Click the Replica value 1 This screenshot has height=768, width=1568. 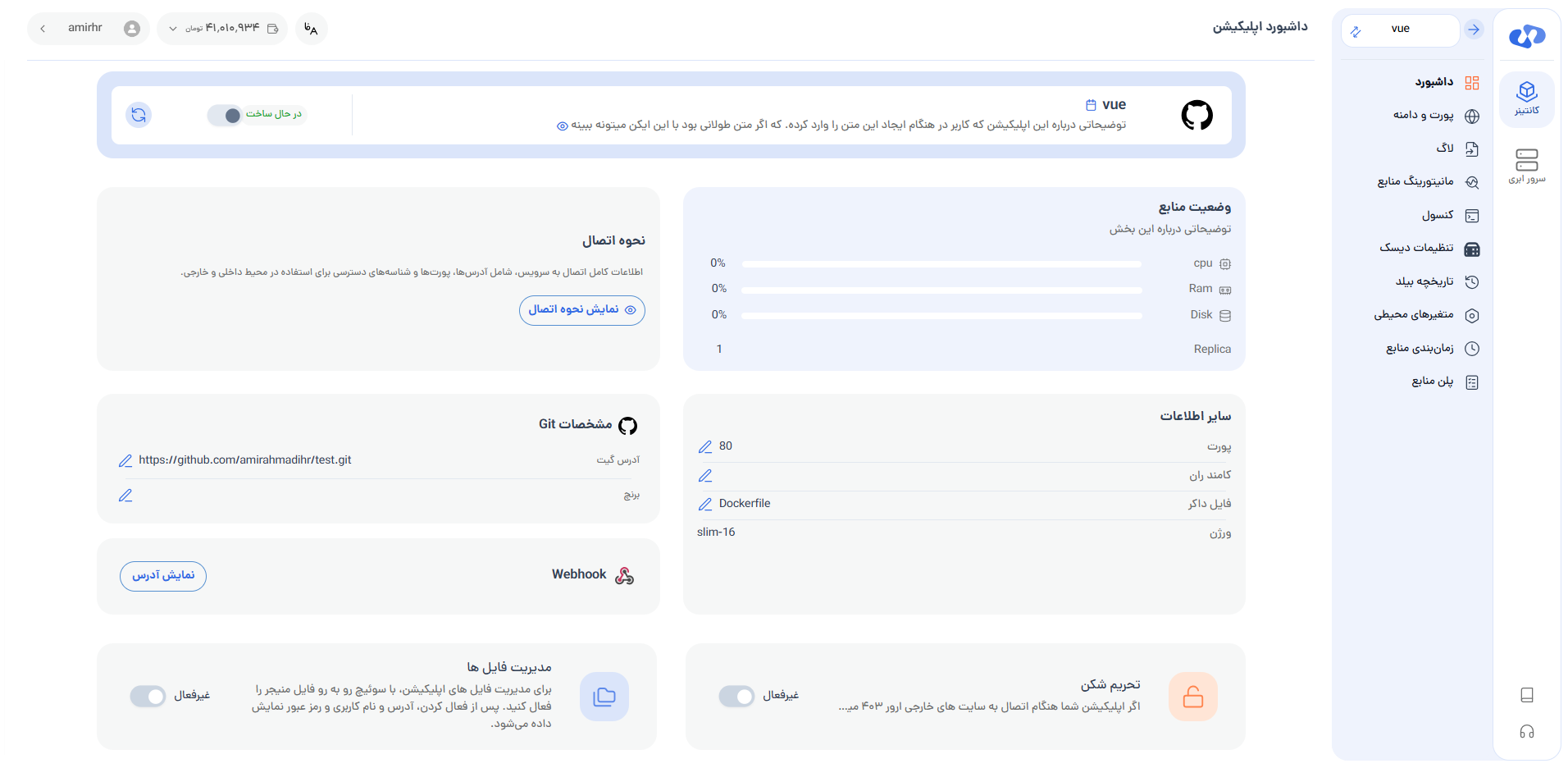(719, 350)
